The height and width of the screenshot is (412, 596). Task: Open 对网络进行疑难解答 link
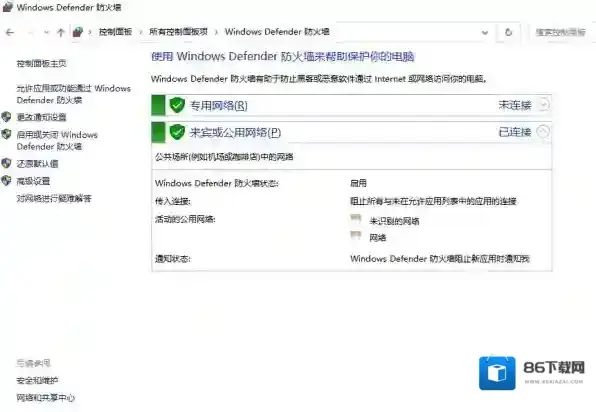tap(54, 198)
